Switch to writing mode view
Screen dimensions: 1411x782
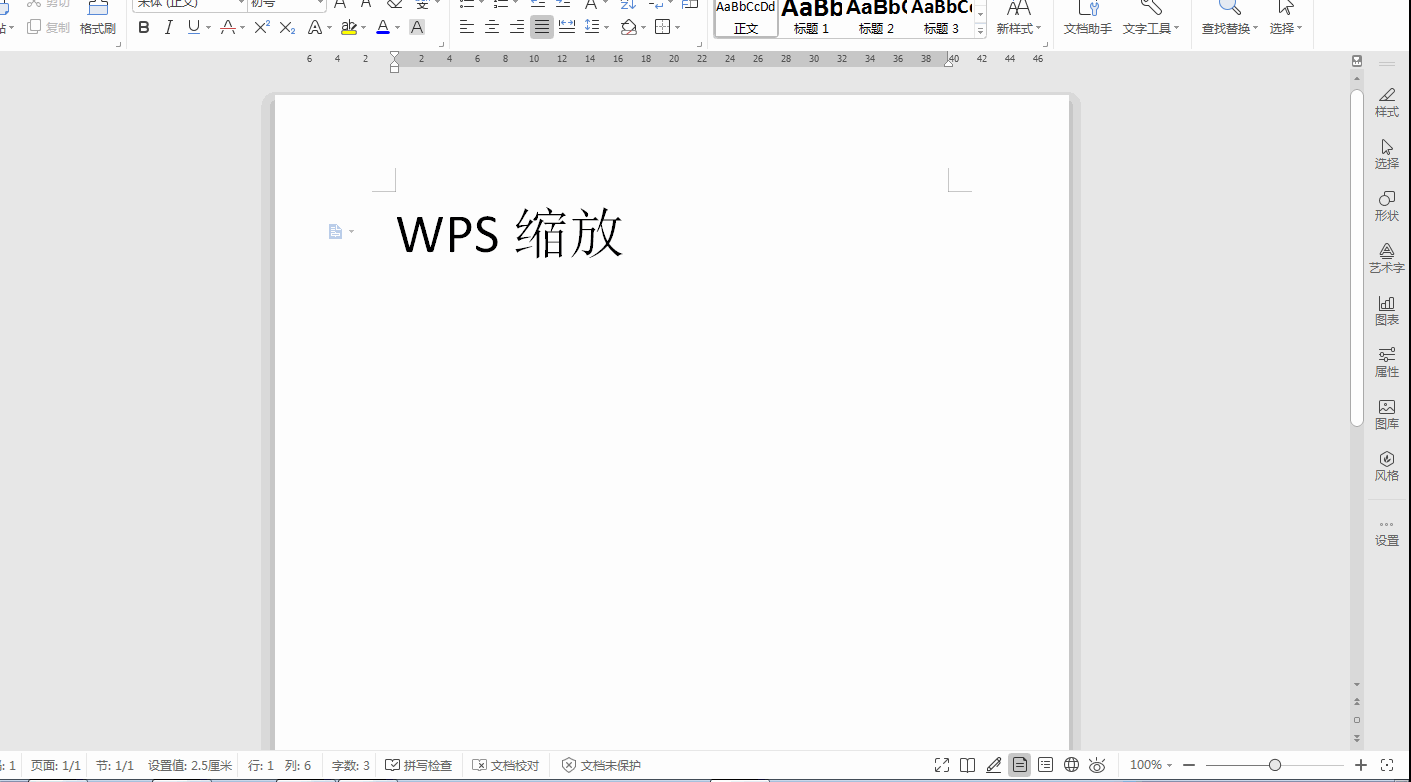(994, 765)
